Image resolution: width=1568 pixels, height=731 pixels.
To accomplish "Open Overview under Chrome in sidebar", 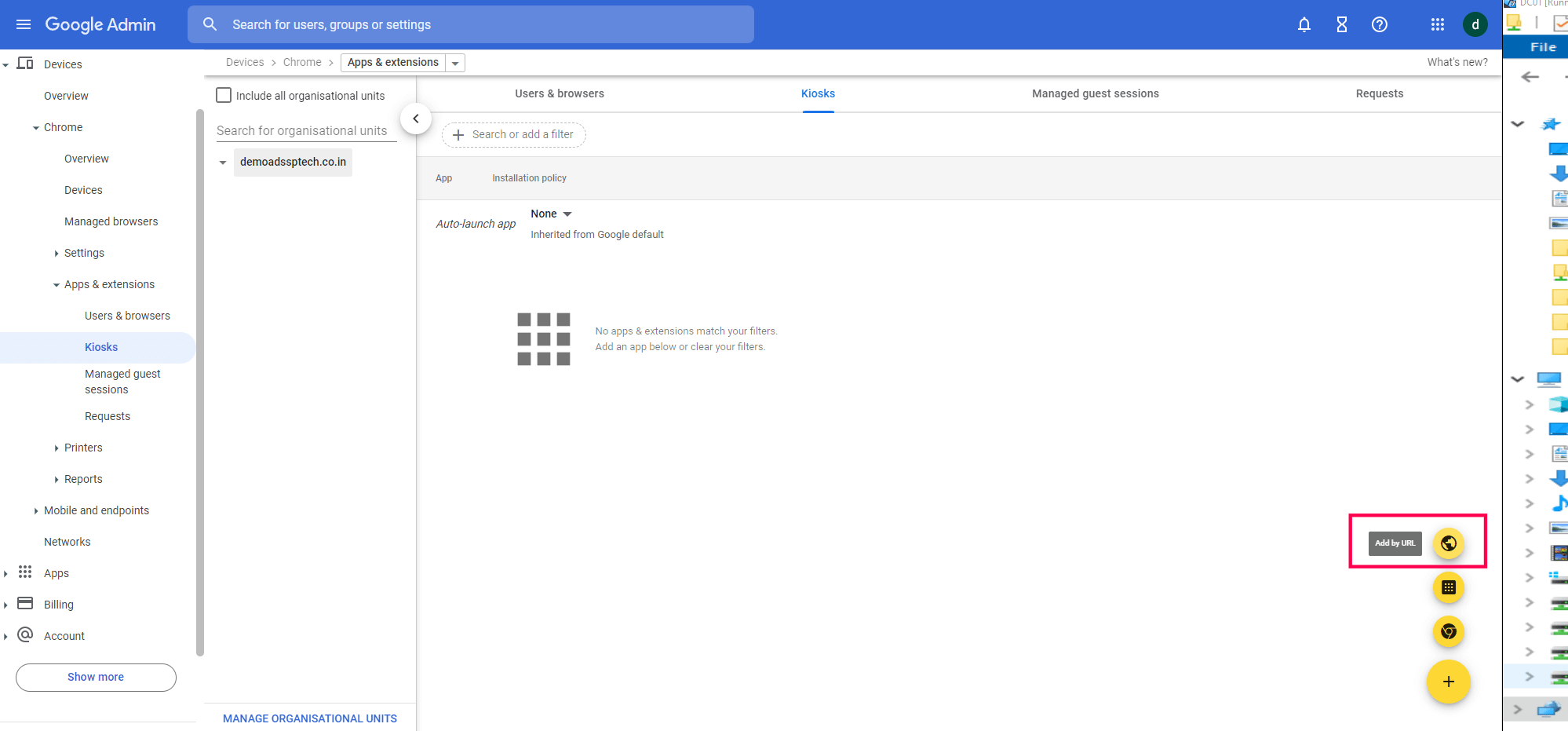I will (x=86, y=159).
